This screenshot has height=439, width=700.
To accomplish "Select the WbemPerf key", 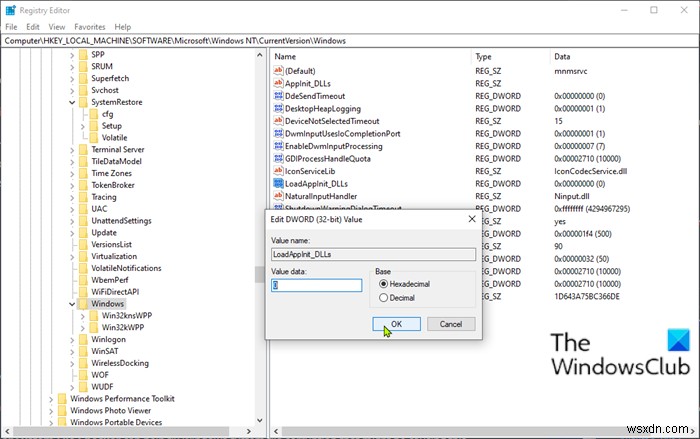I will [109, 280].
